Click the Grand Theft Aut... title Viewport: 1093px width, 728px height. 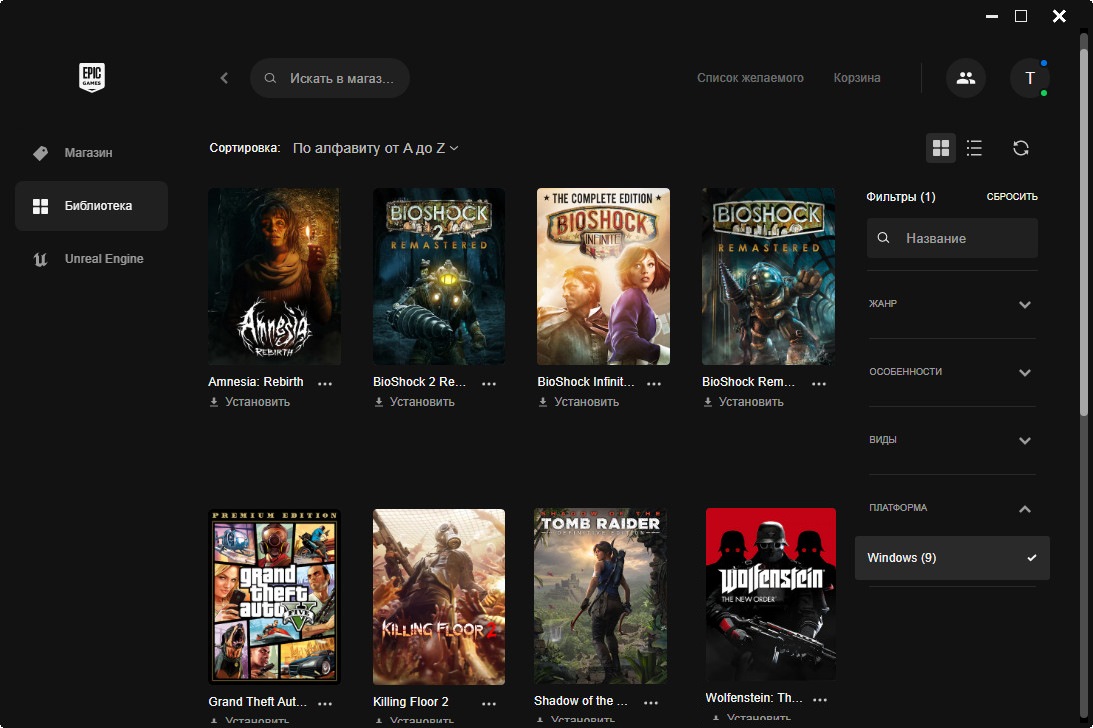tap(257, 702)
